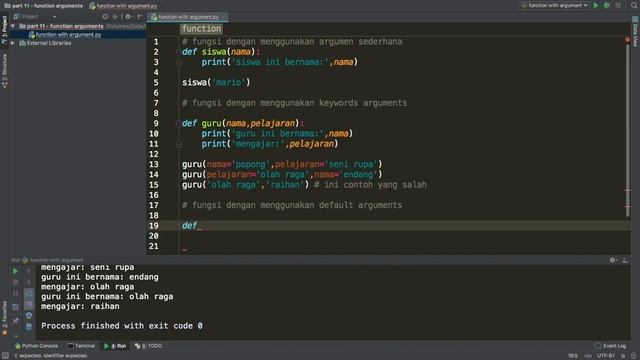
Task: Select 'function with argument' run tab
Action: coord(53,260)
